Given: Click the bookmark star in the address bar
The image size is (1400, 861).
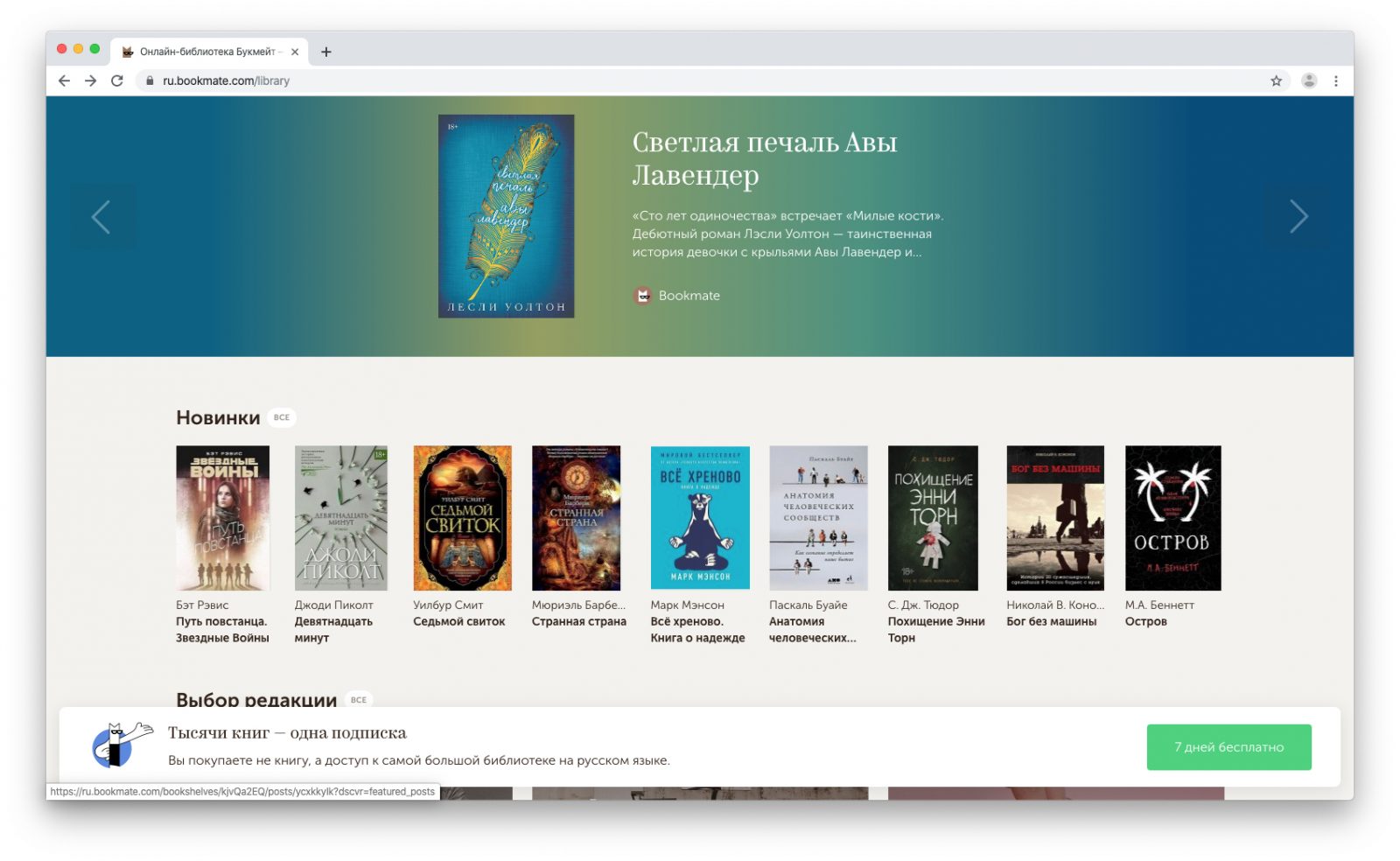Looking at the screenshot, I should pos(1276,80).
